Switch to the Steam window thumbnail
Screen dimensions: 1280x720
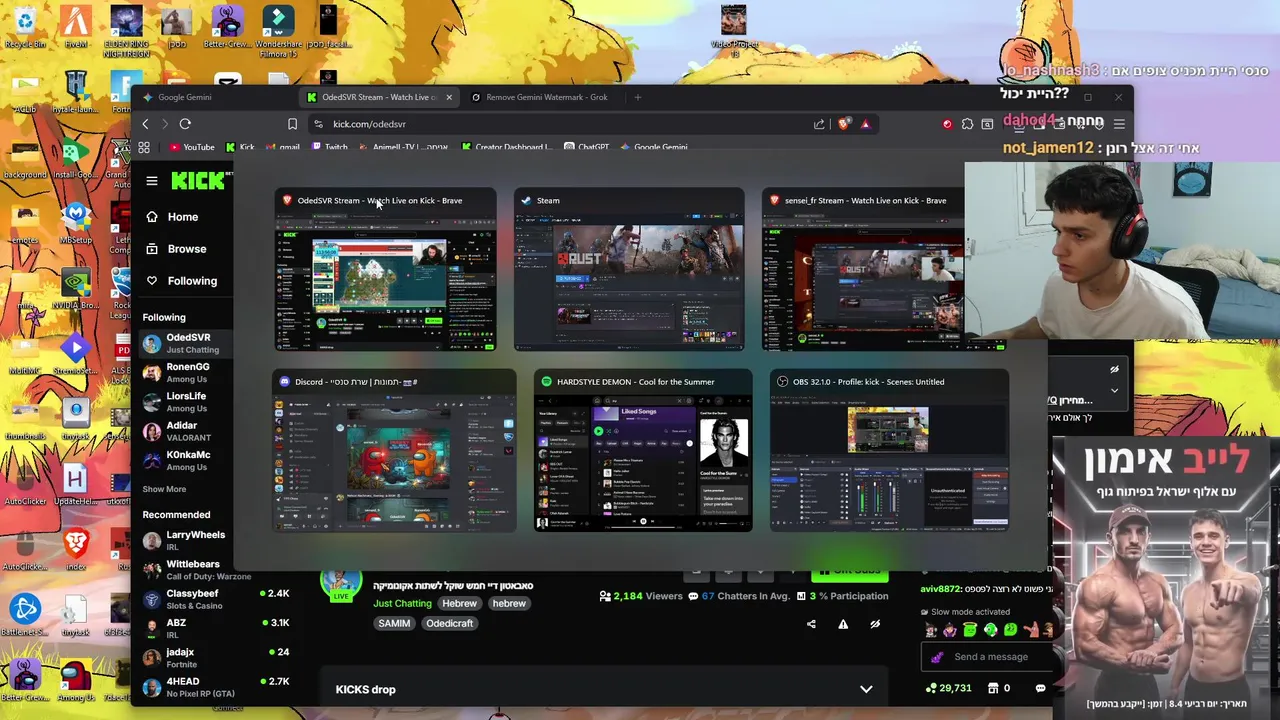[629, 269]
